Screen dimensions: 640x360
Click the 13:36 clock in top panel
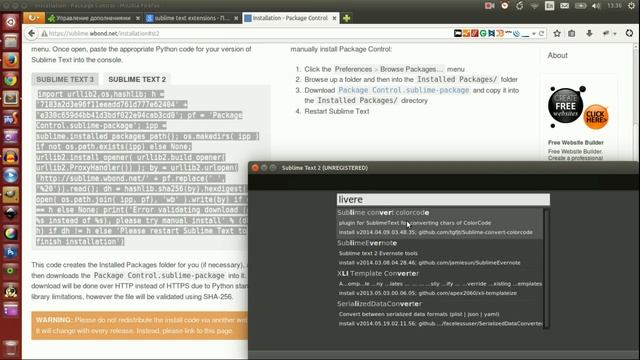point(614,6)
